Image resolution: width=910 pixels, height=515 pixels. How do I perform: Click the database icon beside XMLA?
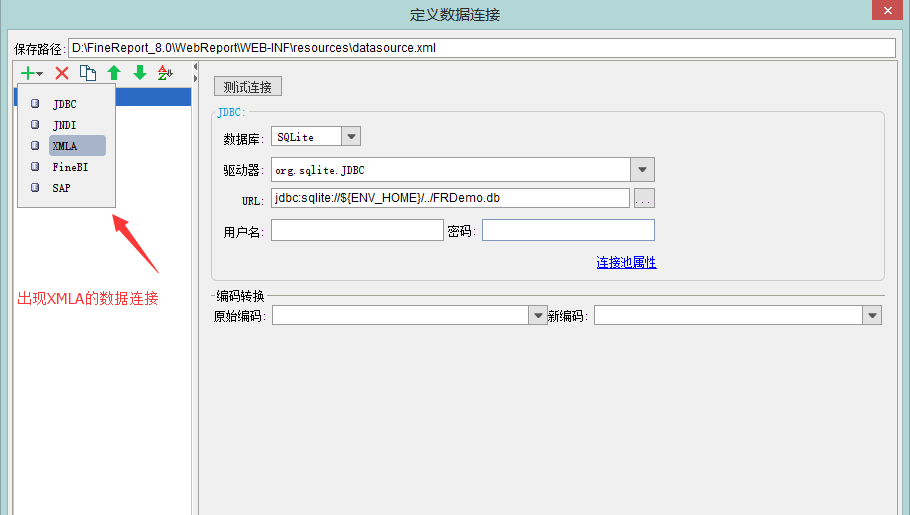[35, 146]
